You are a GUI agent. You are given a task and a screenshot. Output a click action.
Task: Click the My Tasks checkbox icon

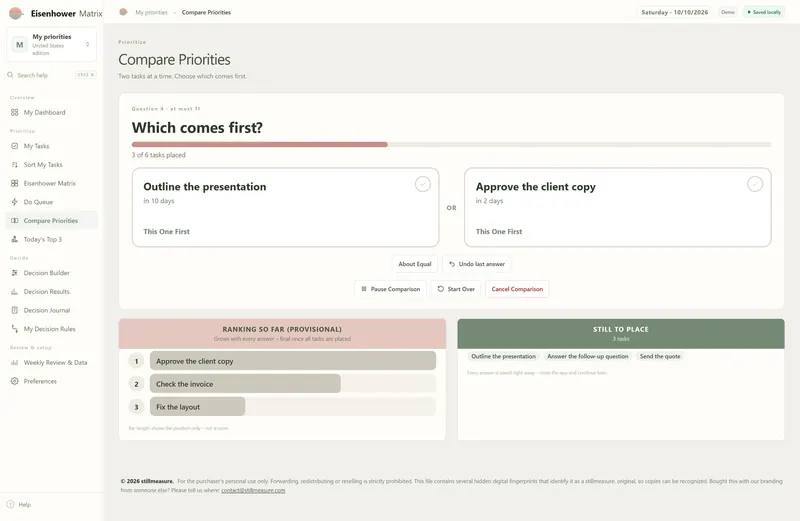(14, 146)
